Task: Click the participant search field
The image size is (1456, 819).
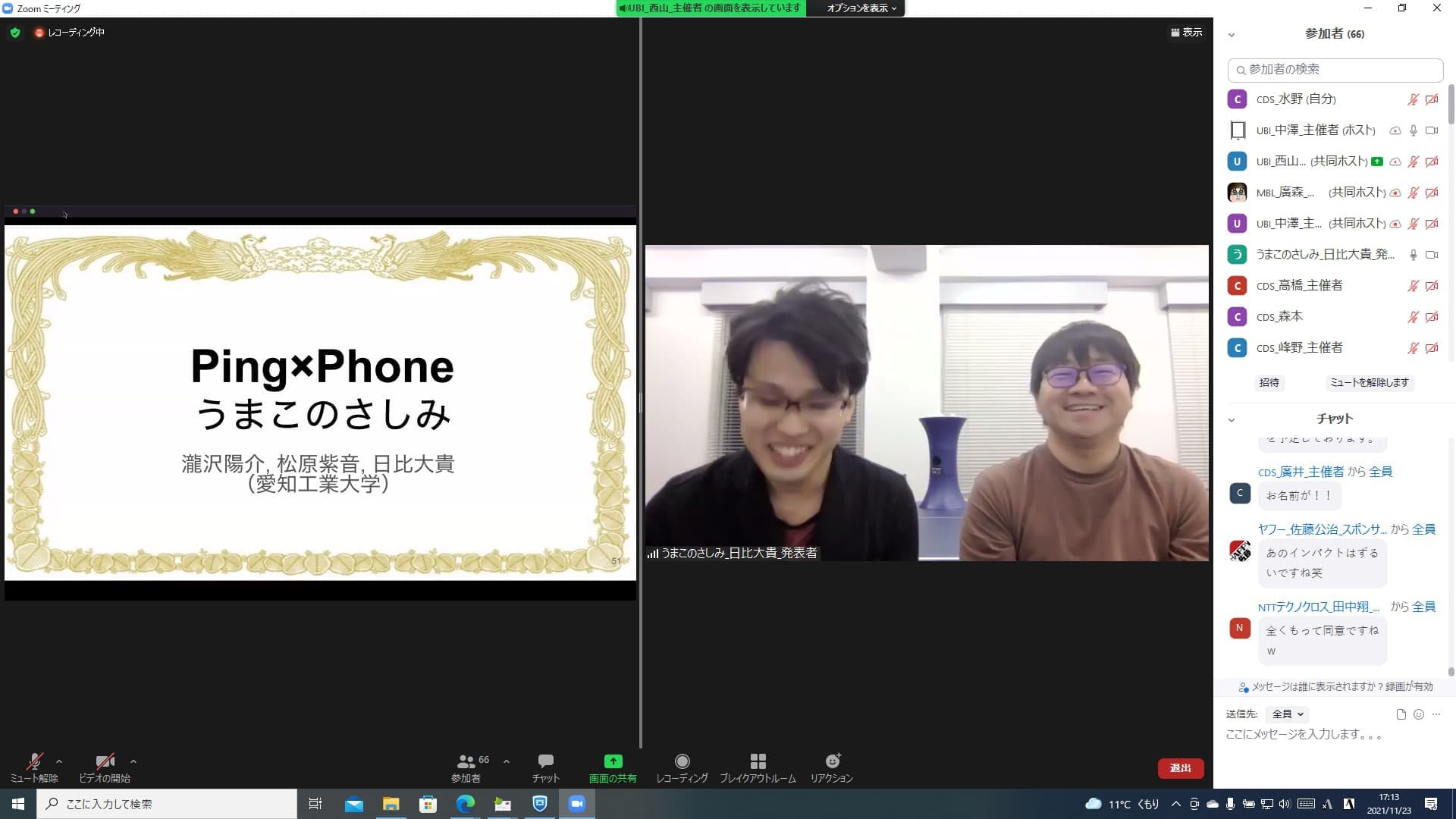Action: coord(1335,70)
